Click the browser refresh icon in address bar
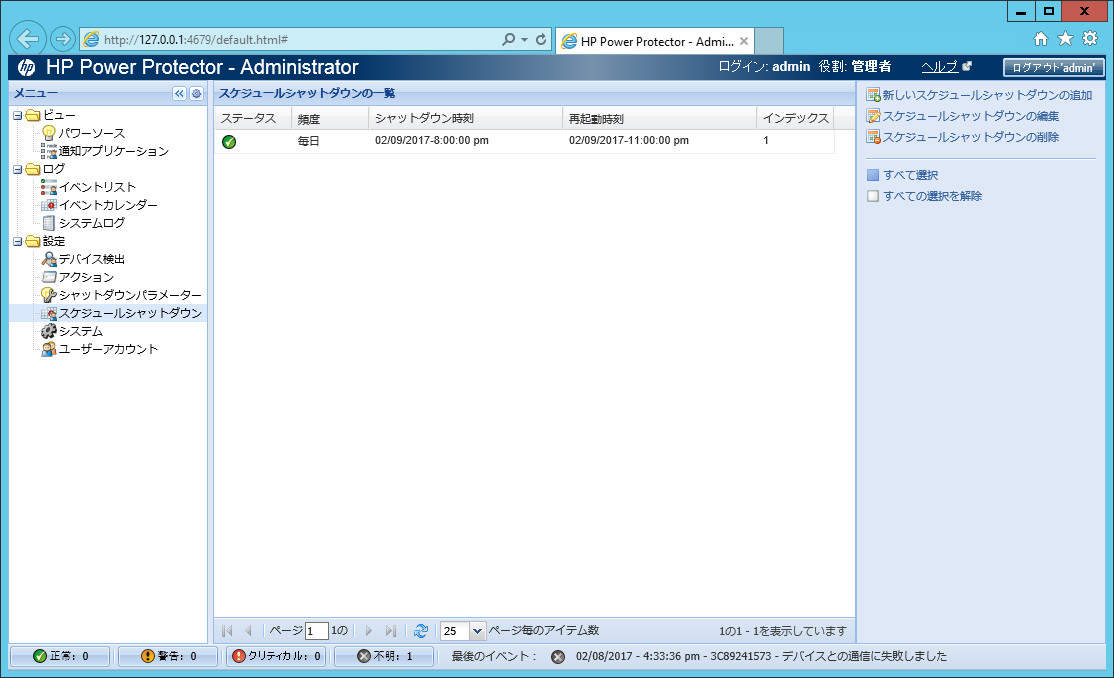Screen dimensions: 1114x678 tap(541, 40)
